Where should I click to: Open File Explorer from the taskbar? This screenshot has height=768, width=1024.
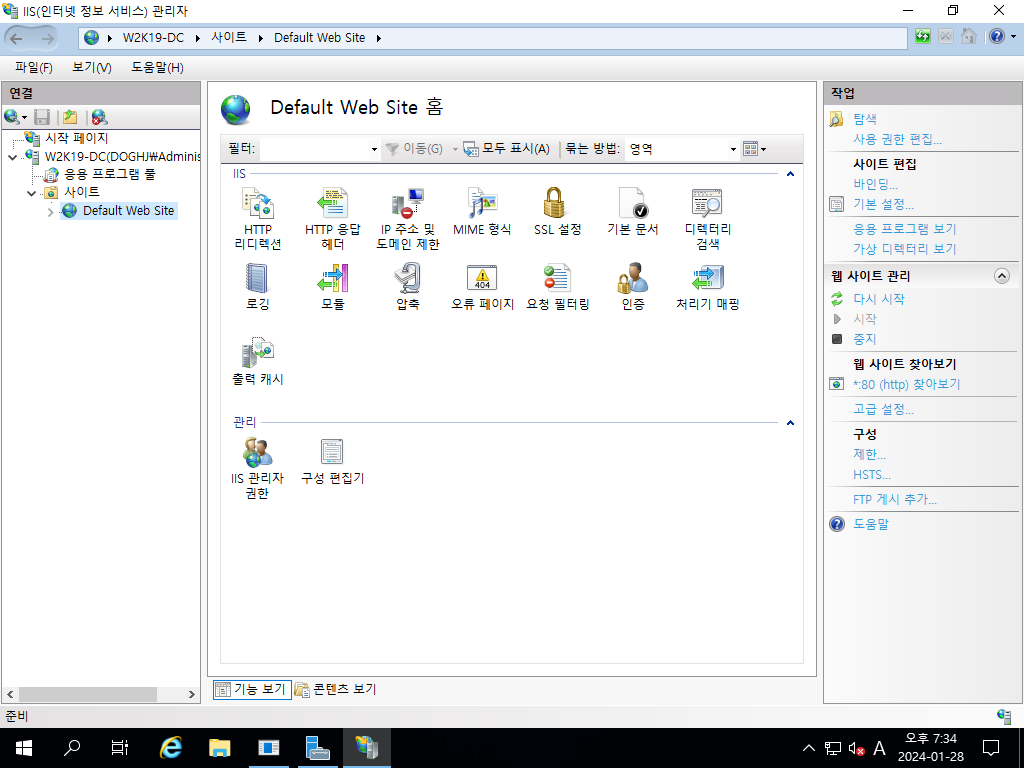coord(219,748)
